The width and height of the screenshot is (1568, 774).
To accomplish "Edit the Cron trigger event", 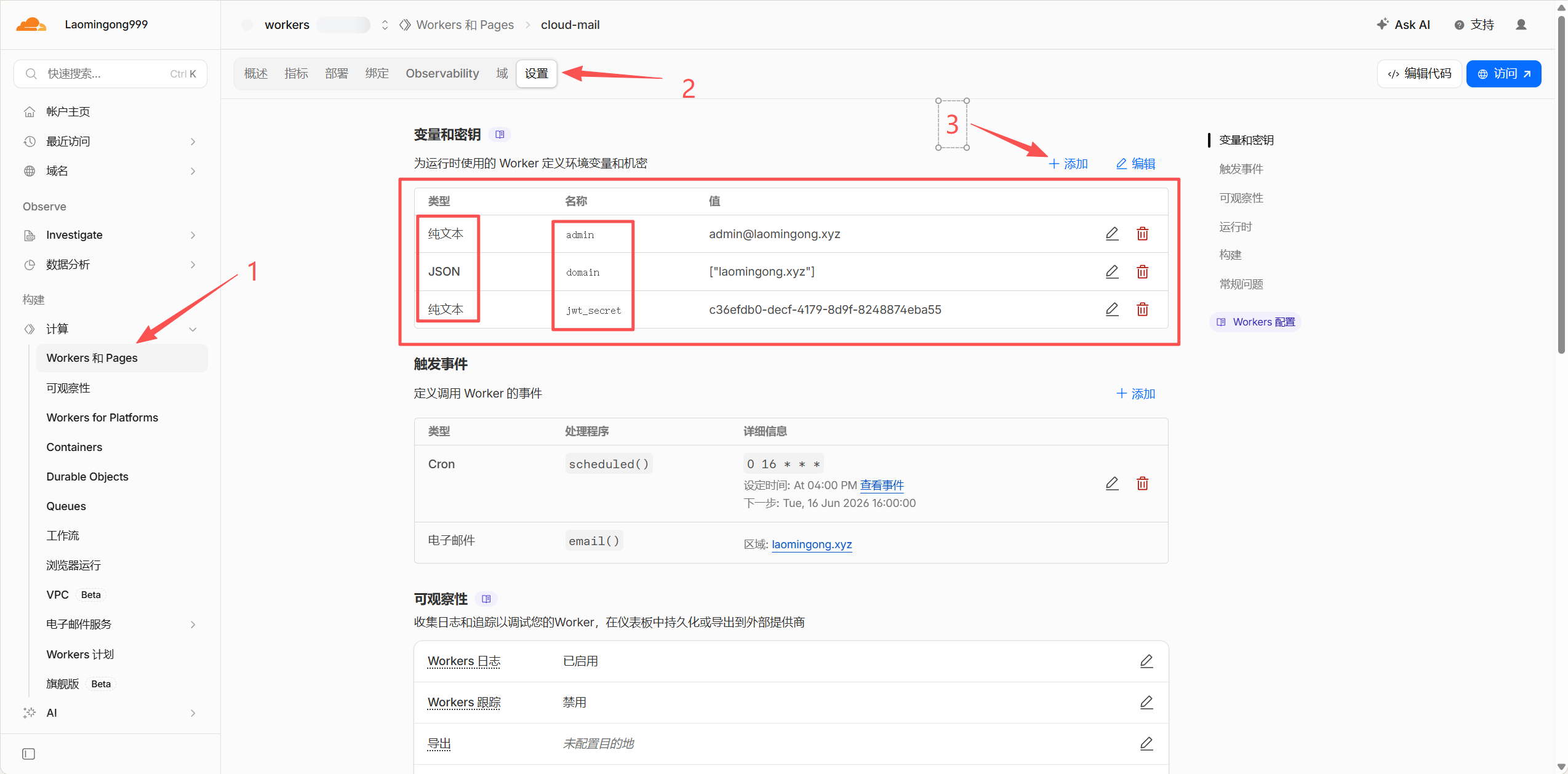I will [1112, 484].
